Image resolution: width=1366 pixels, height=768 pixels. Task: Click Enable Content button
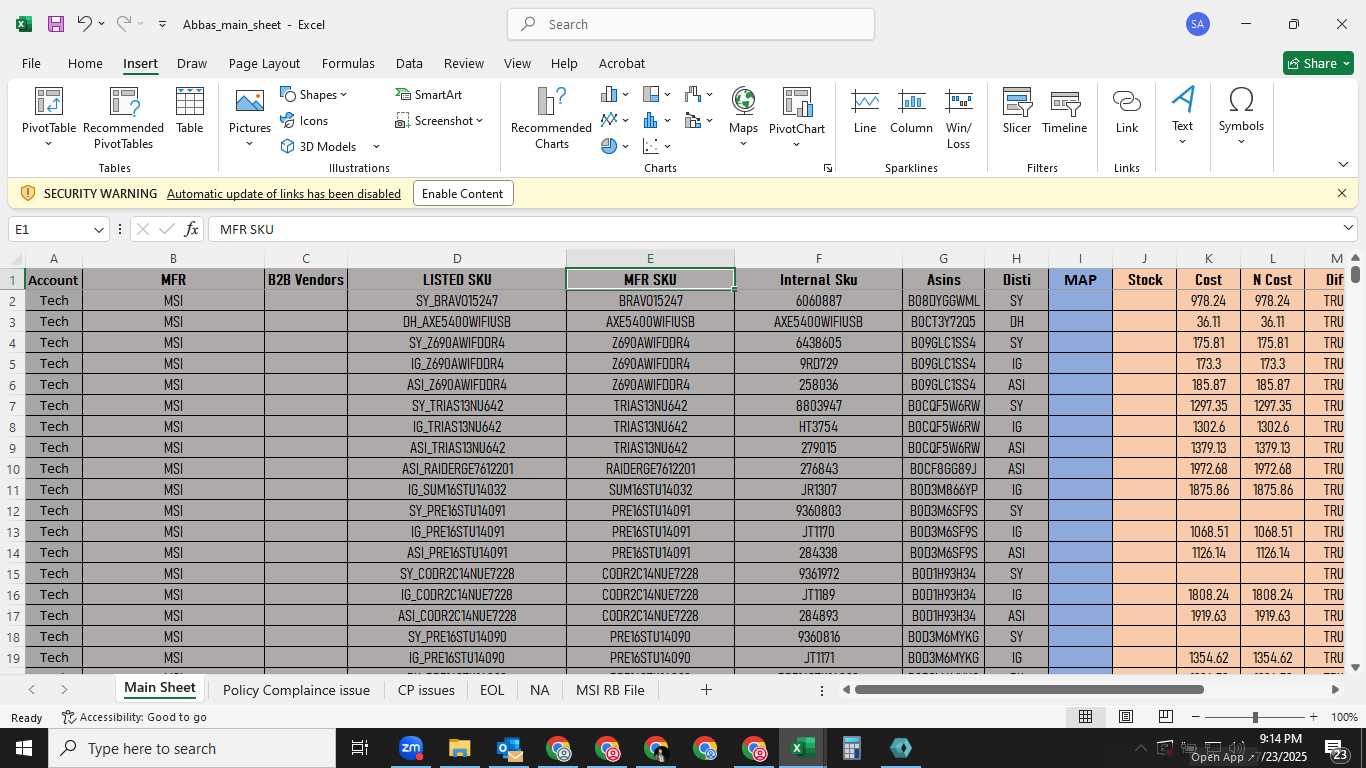pyautogui.click(x=463, y=194)
